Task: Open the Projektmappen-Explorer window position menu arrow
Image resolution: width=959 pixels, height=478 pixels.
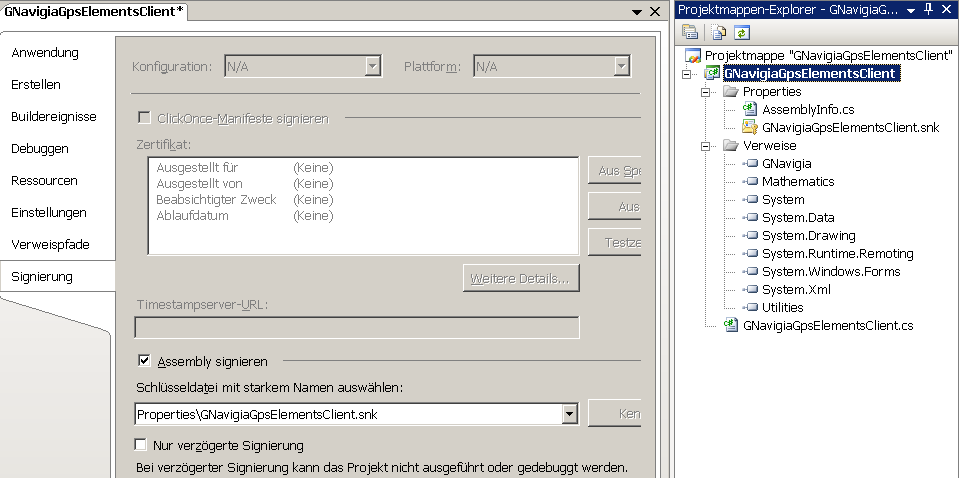Action: click(x=911, y=11)
